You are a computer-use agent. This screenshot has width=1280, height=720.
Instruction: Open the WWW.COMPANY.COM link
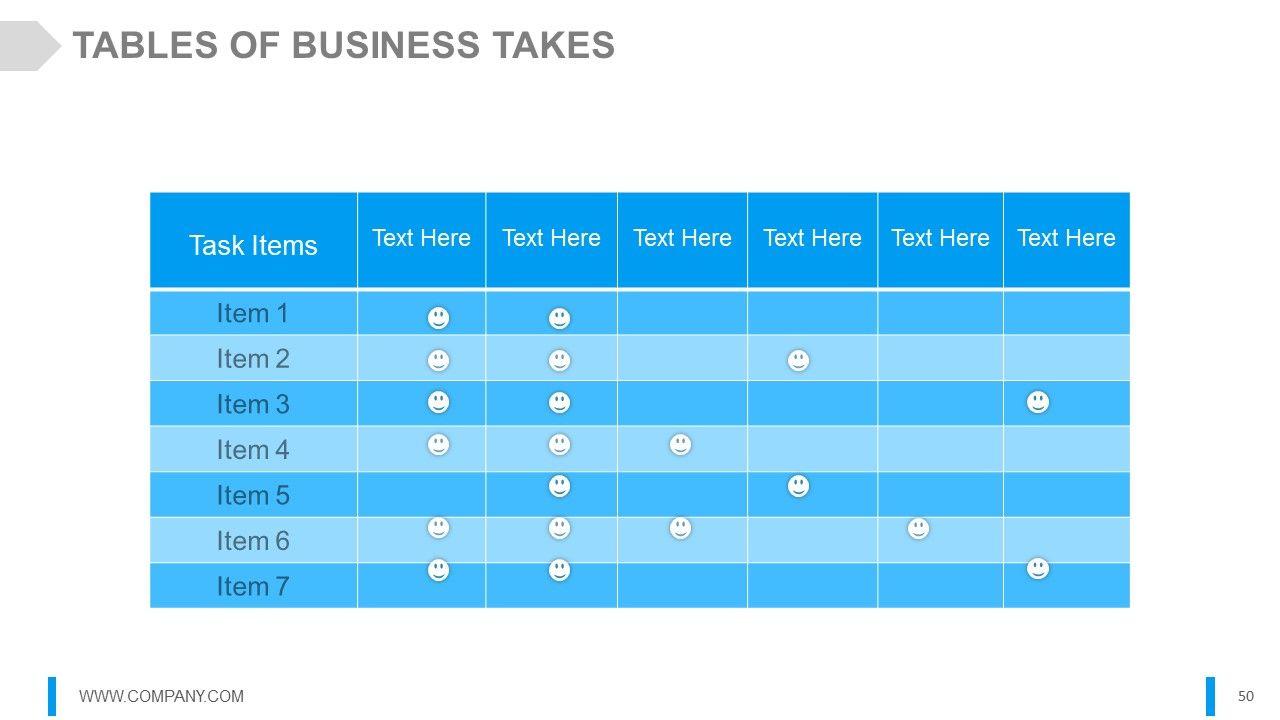161,696
